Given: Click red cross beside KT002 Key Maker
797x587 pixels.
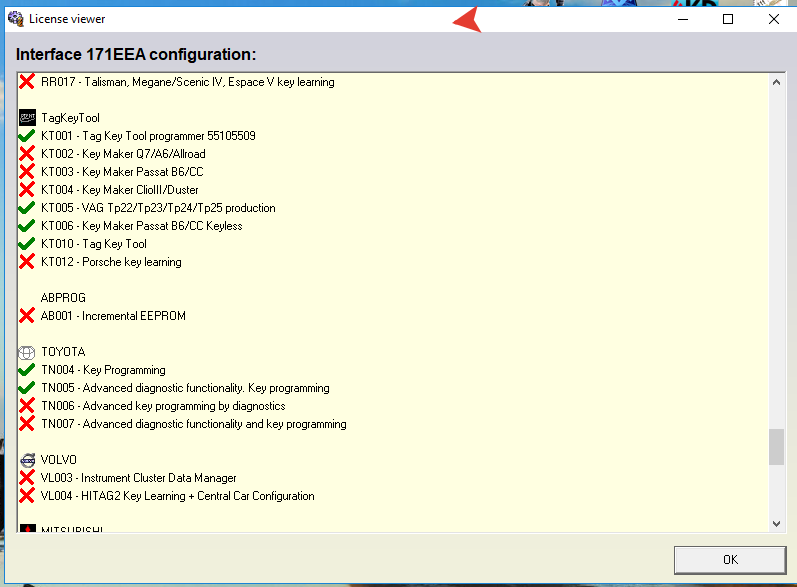Looking at the screenshot, I should [27, 153].
